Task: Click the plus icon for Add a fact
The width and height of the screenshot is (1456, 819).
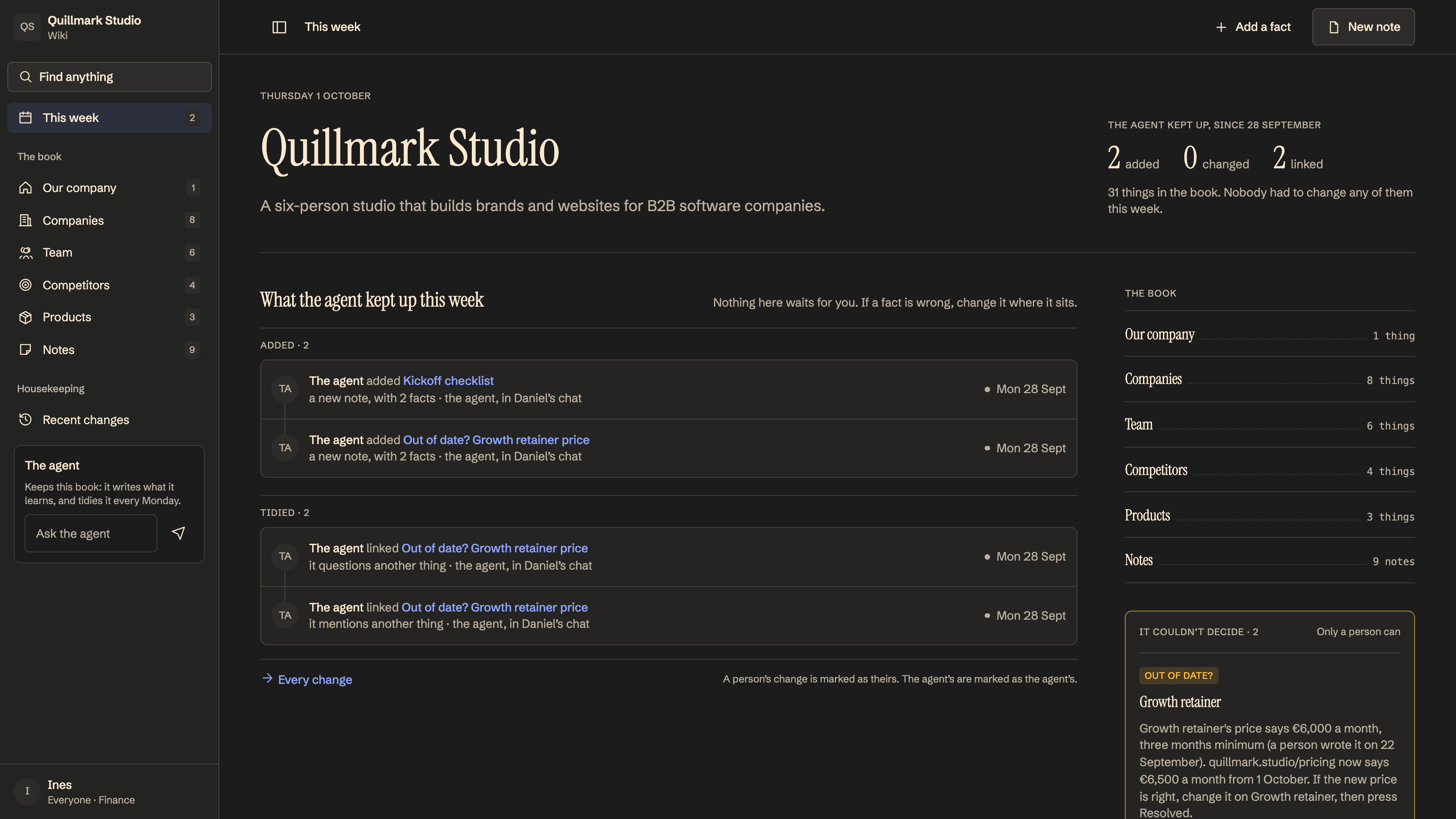Action: (x=1221, y=27)
